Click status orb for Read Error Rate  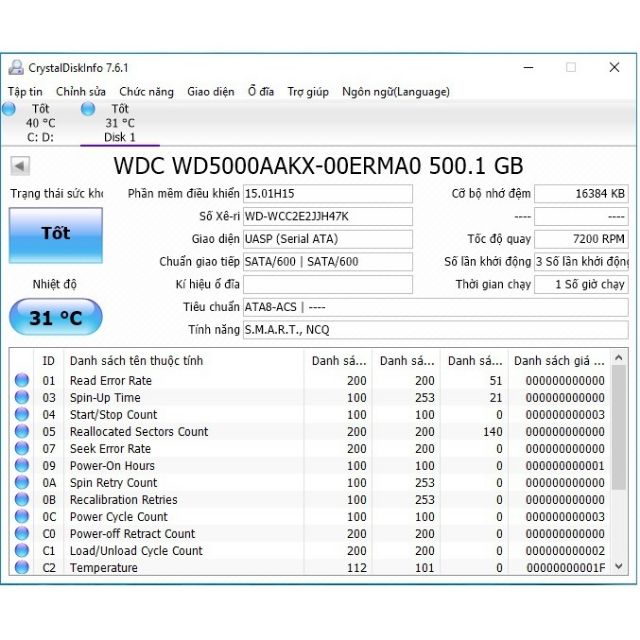click(22, 380)
